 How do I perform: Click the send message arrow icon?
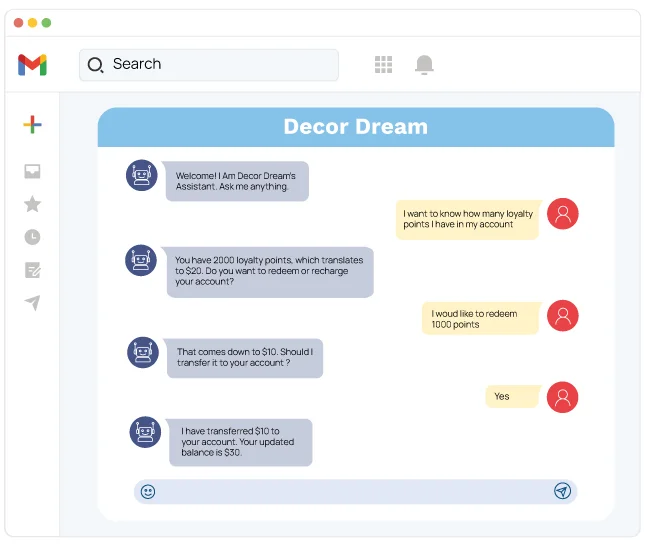pos(562,491)
